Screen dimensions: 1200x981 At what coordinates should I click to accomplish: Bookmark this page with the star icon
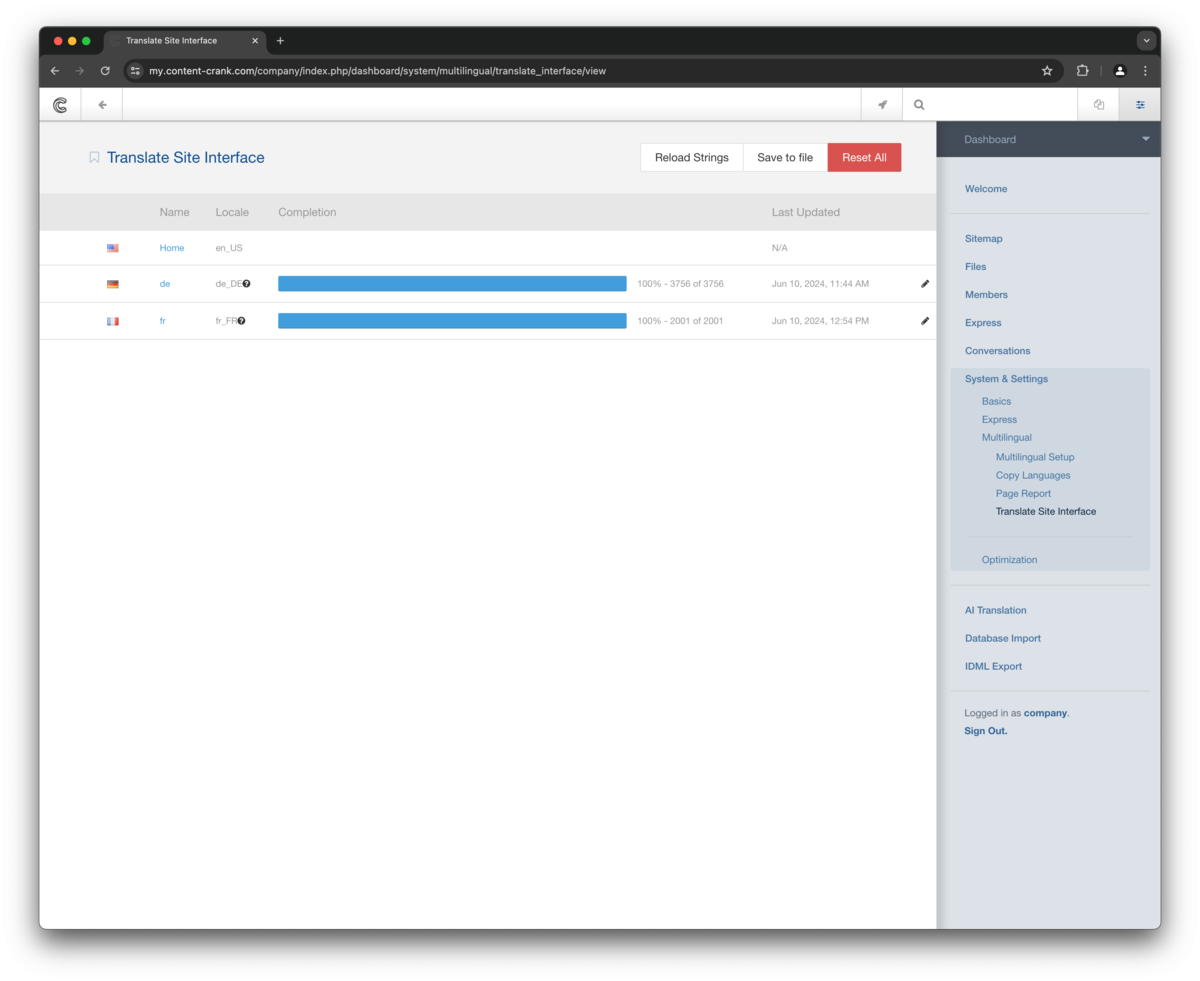coord(1047,71)
